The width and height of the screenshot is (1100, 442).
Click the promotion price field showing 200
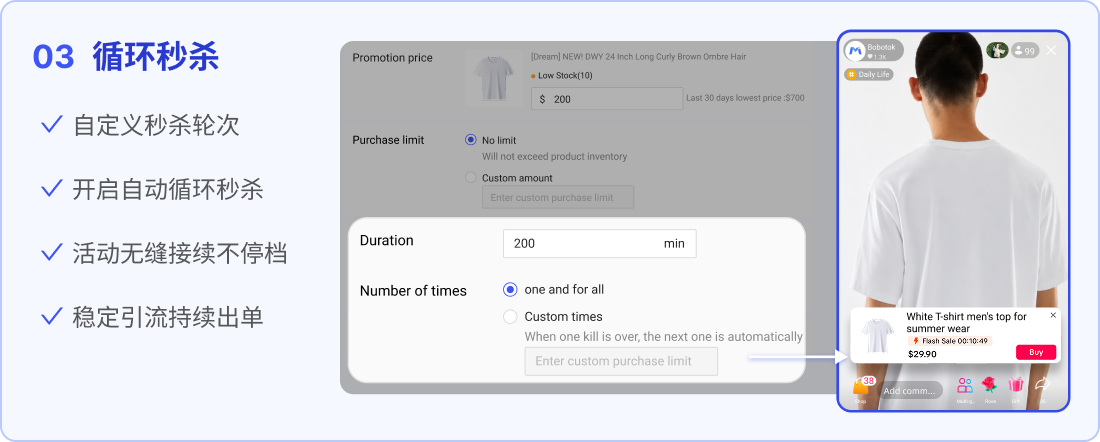tap(607, 99)
